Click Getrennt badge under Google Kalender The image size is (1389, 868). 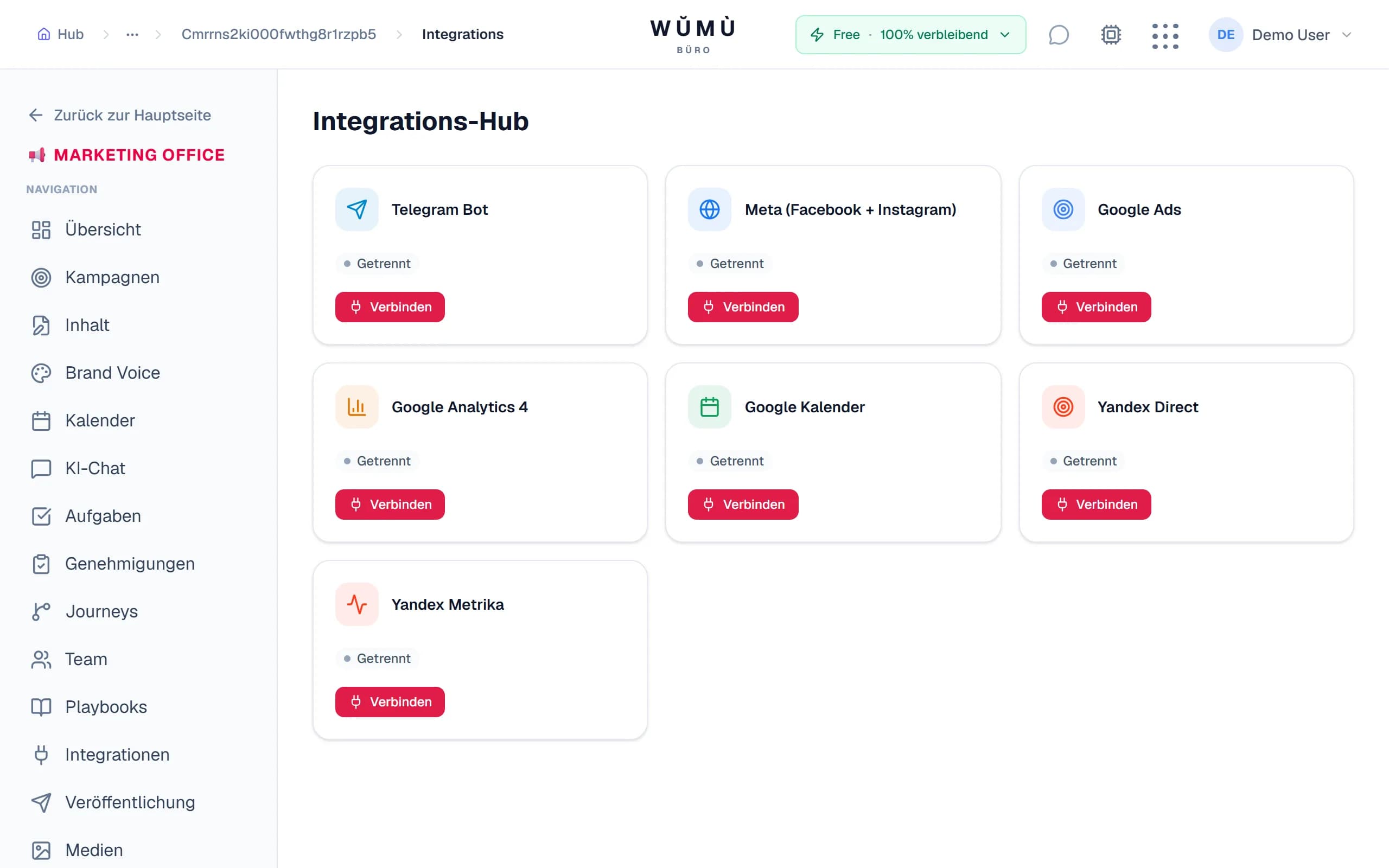730,461
